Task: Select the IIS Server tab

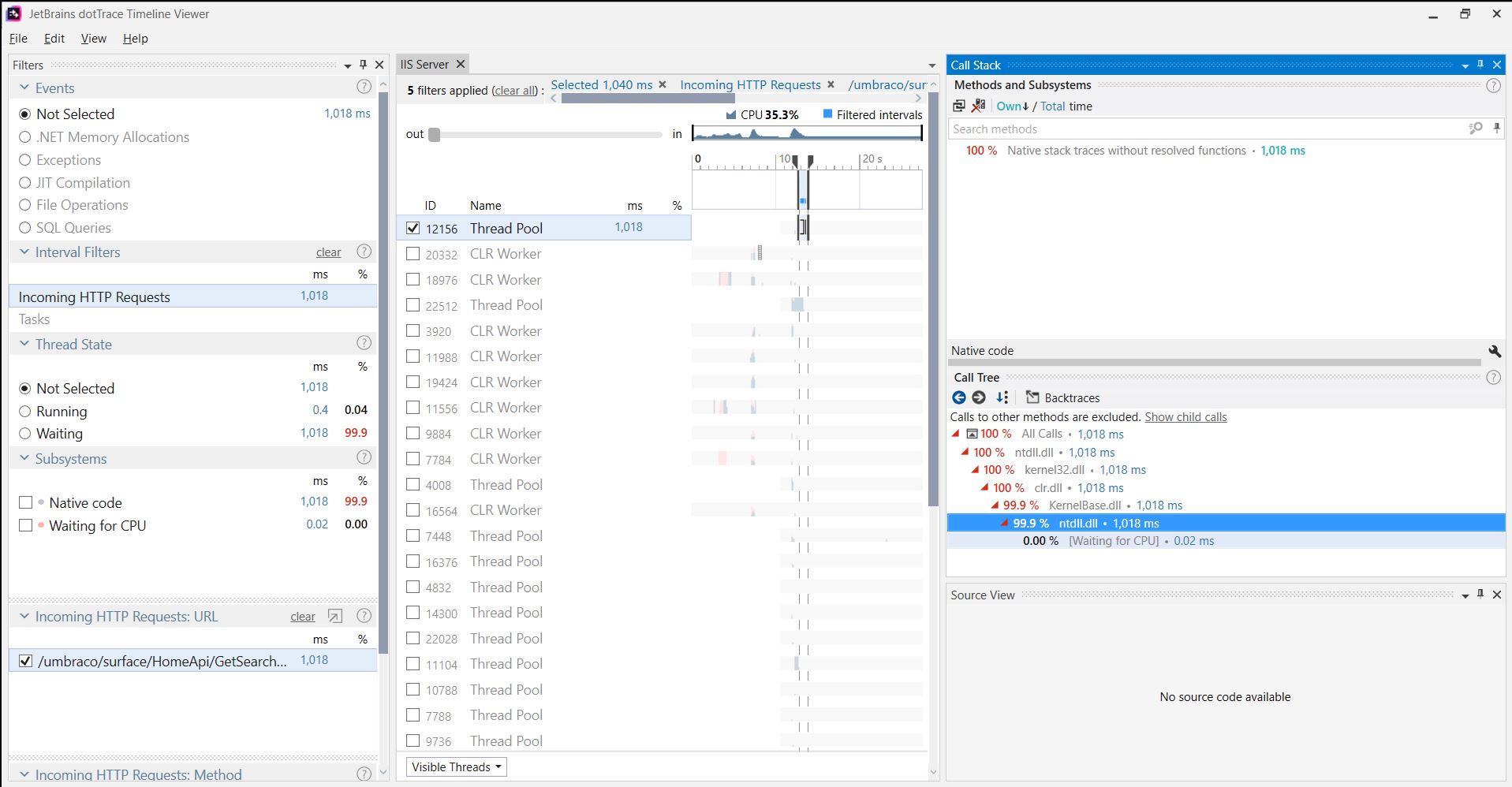Action: (x=424, y=65)
